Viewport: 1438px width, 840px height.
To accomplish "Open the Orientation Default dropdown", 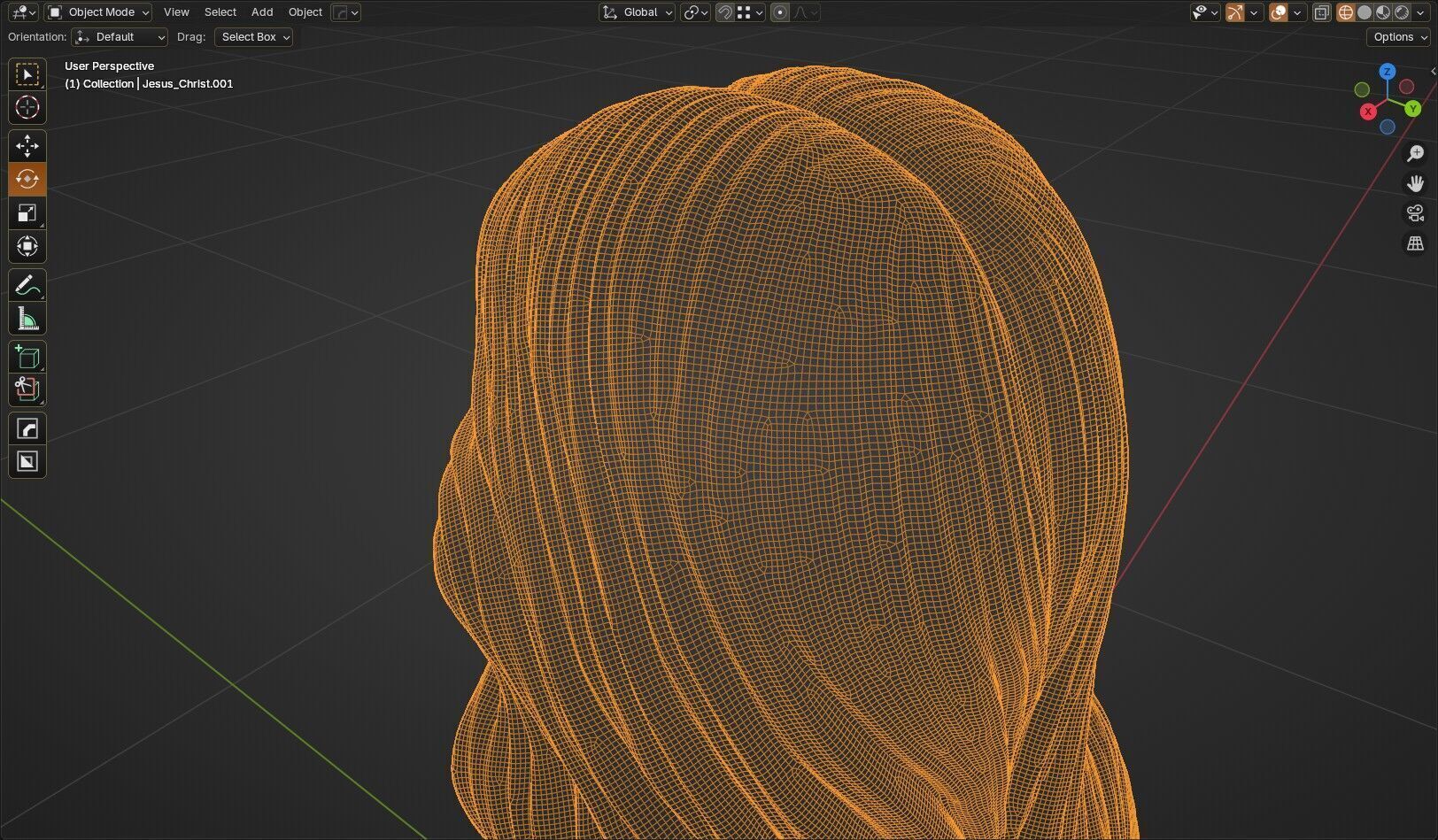I will [120, 37].
